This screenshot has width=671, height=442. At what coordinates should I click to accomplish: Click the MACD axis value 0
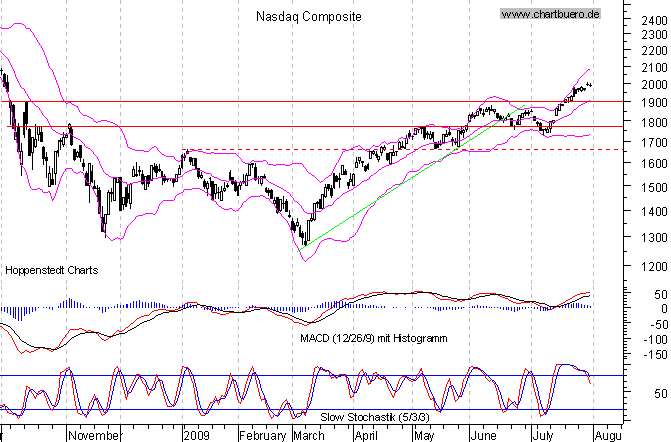click(664, 309)
